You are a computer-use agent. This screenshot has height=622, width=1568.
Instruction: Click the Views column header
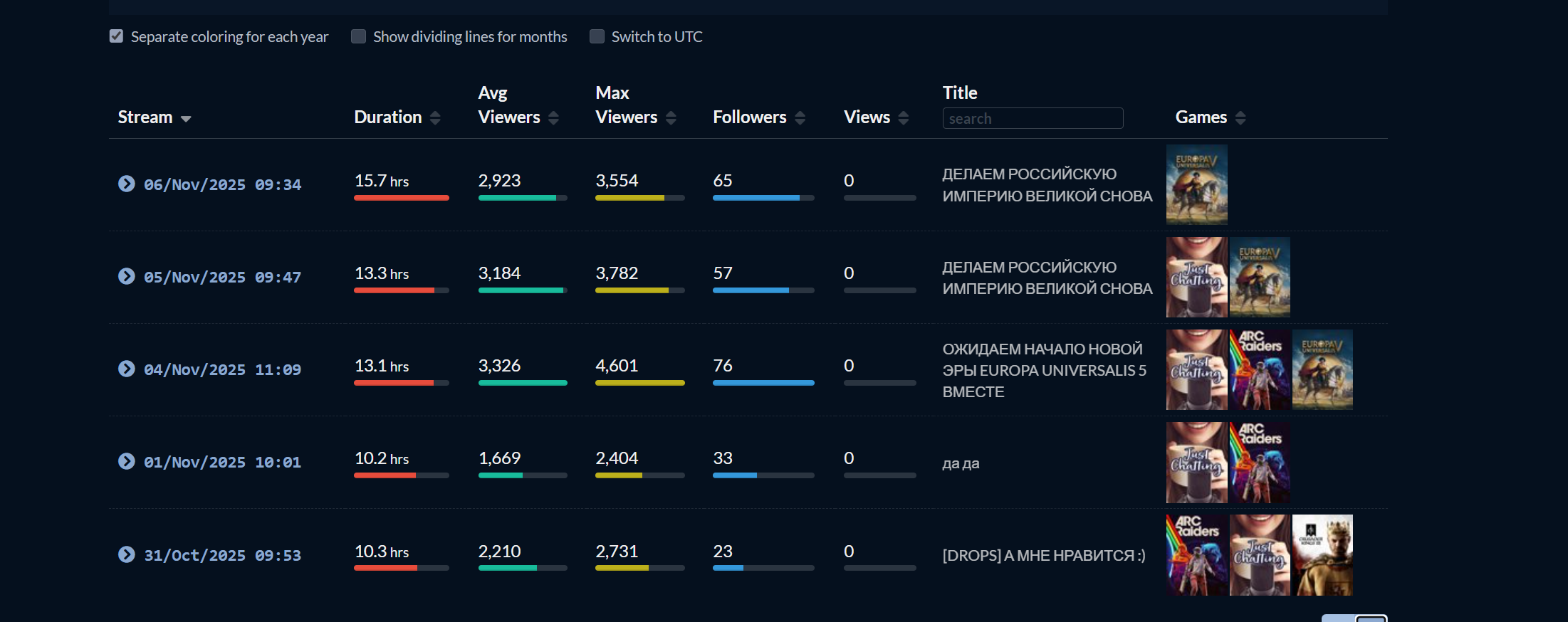point(867,117)
